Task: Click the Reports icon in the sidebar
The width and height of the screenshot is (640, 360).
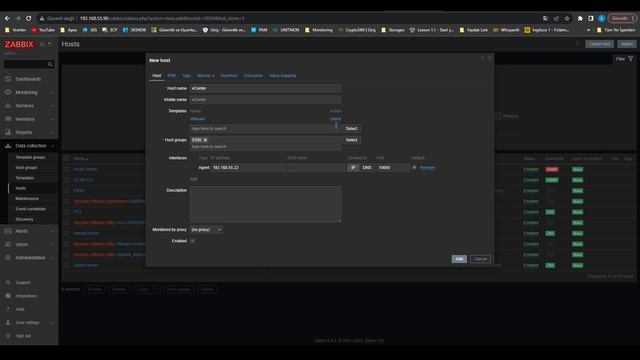Action: 8,132
